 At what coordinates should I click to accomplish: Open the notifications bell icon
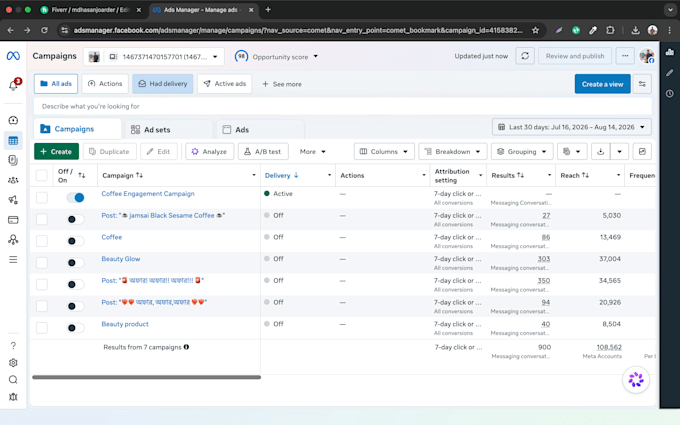(x=13, y=85)
